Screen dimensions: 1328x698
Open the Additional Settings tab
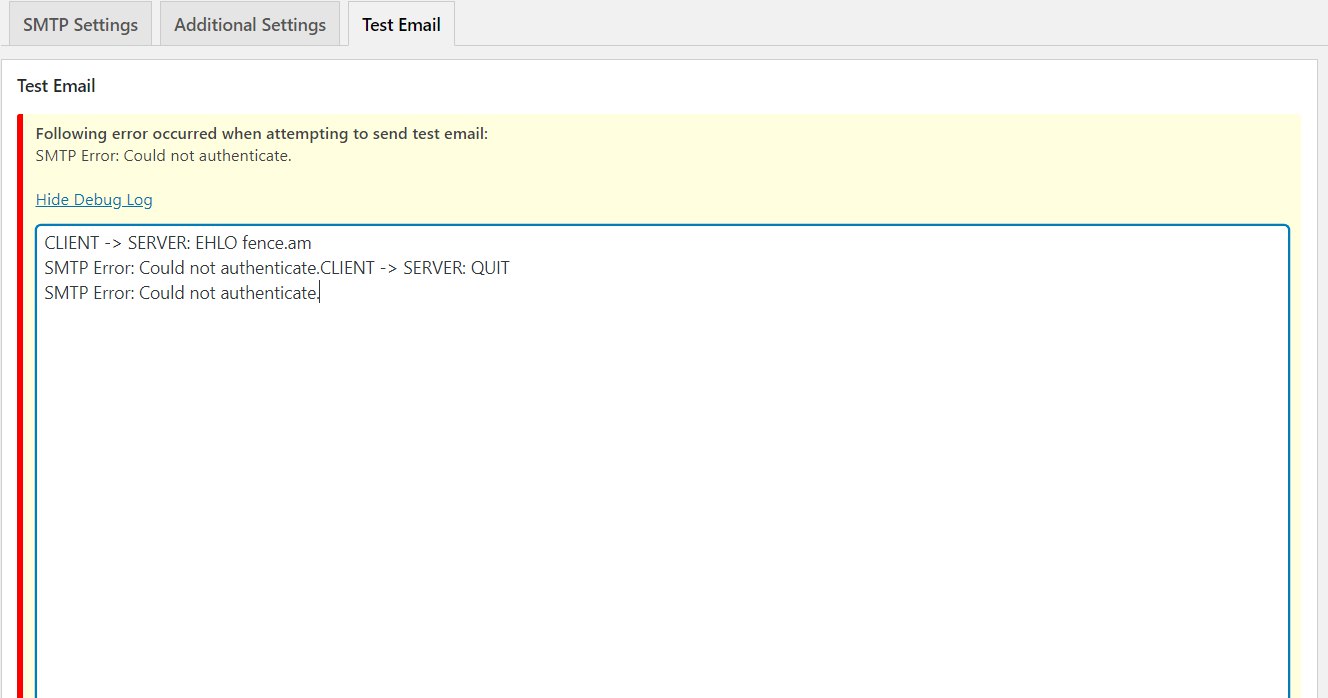[250, 25]
